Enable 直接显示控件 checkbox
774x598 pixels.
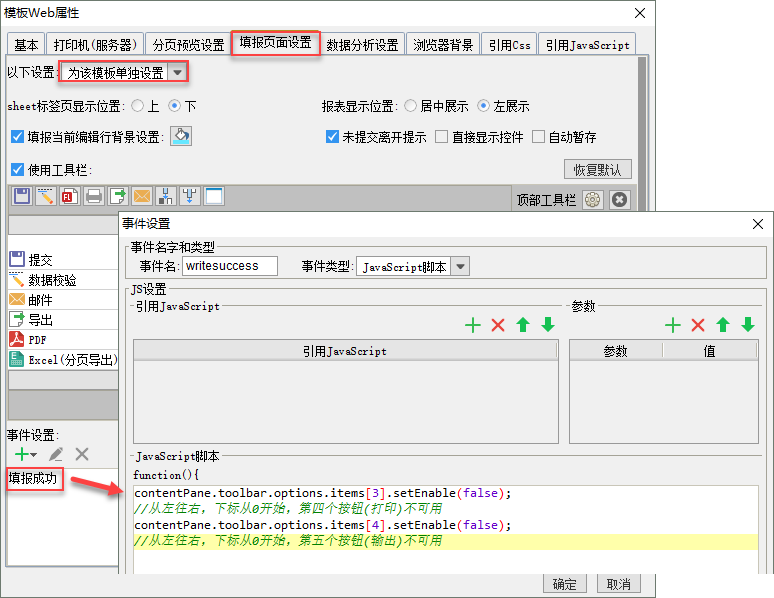[441, 137]
